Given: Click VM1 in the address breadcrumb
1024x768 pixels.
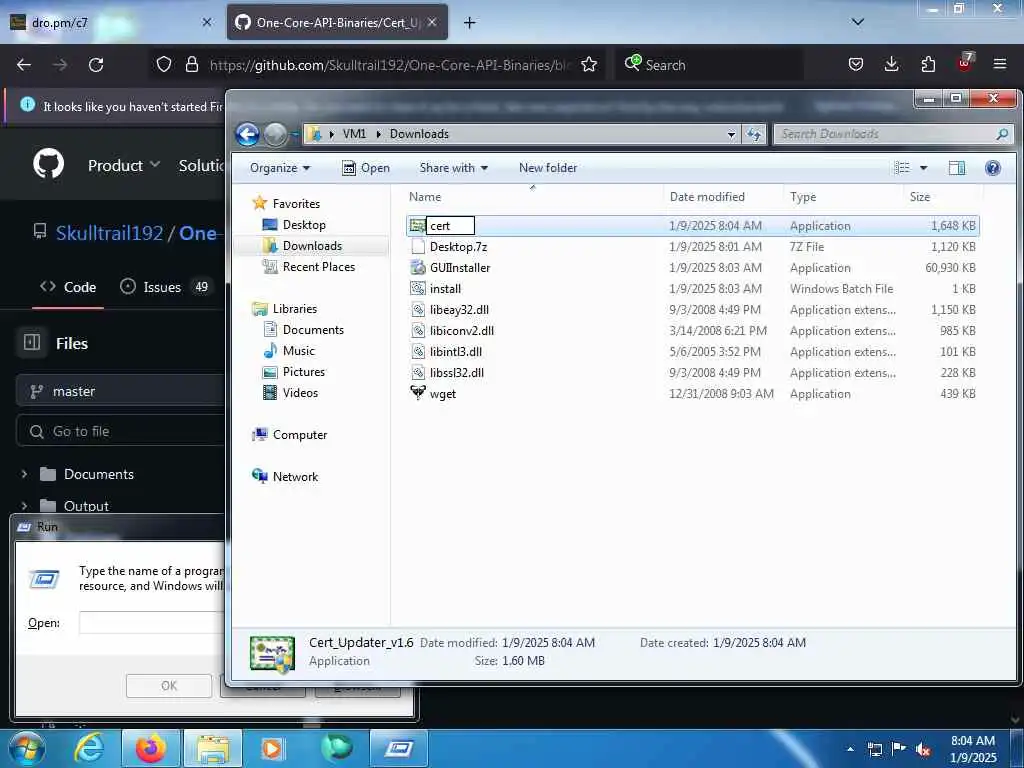Looking at the screenshot, I should pos(354,134).
